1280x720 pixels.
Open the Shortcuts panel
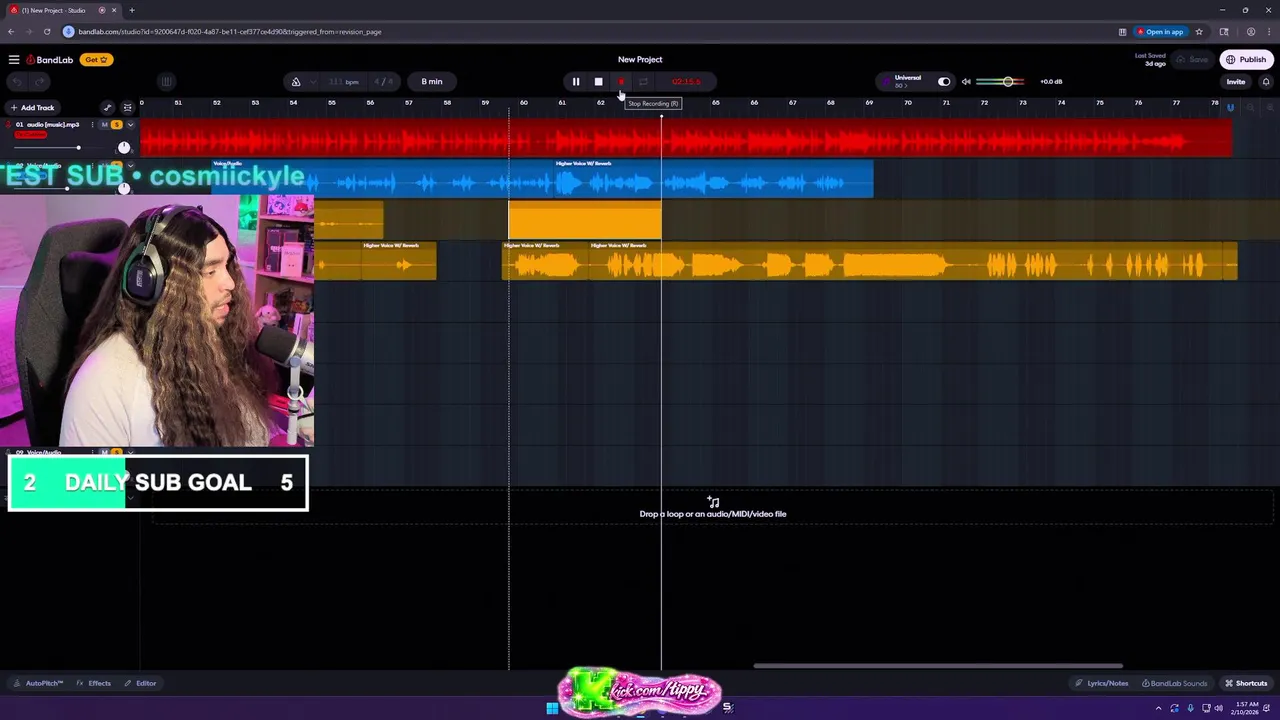1246,683
